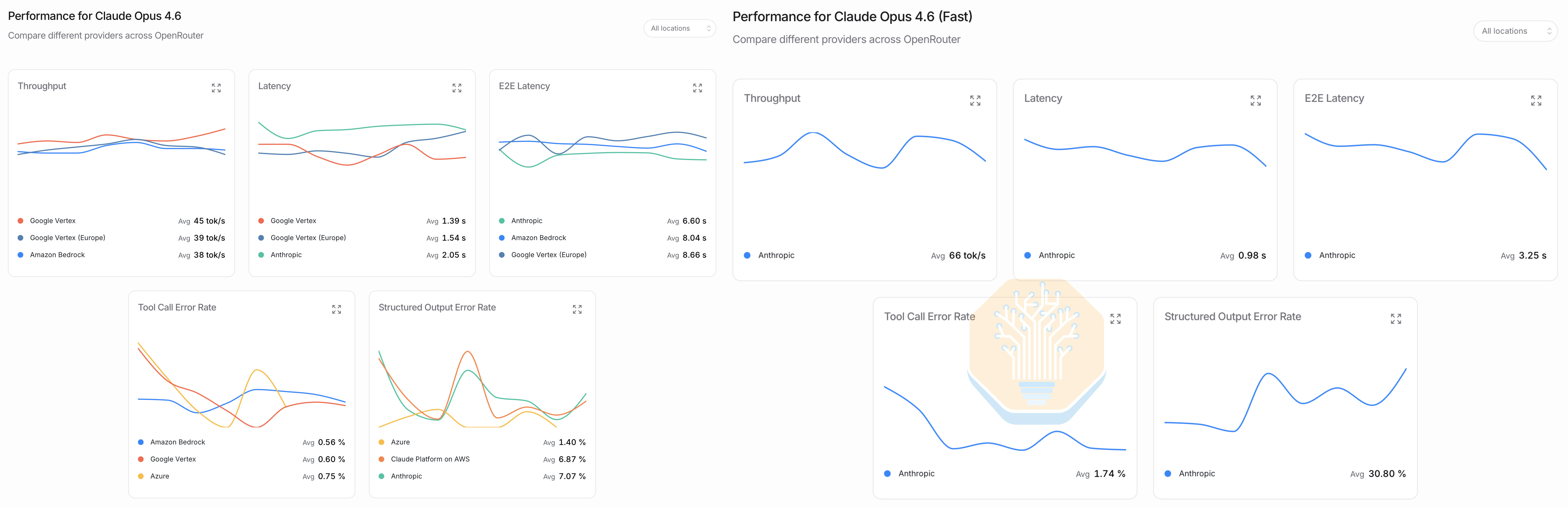
Task: Open All locations dropdown for Opus 4.6 (Fast)
Action: click(1515, 31)
